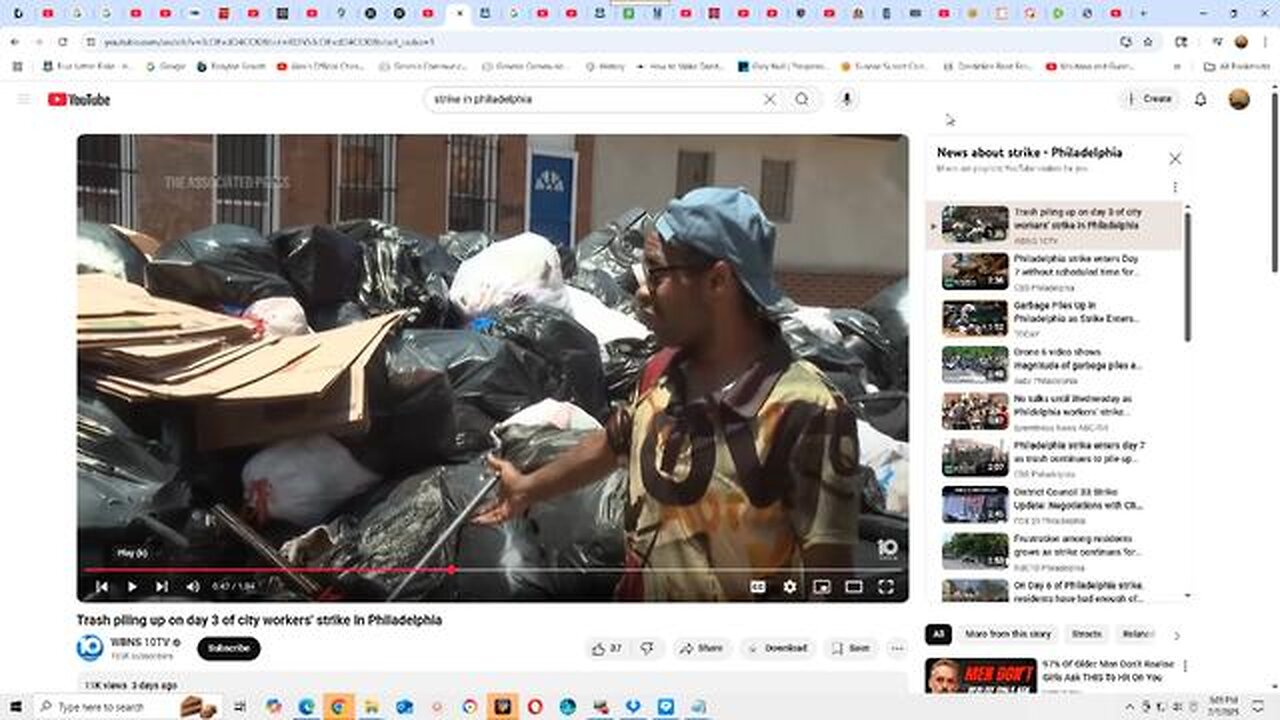The width and height of the screenshot is (1280, 720).
Task: Clear the search box with the X
Action: (770, 99)
